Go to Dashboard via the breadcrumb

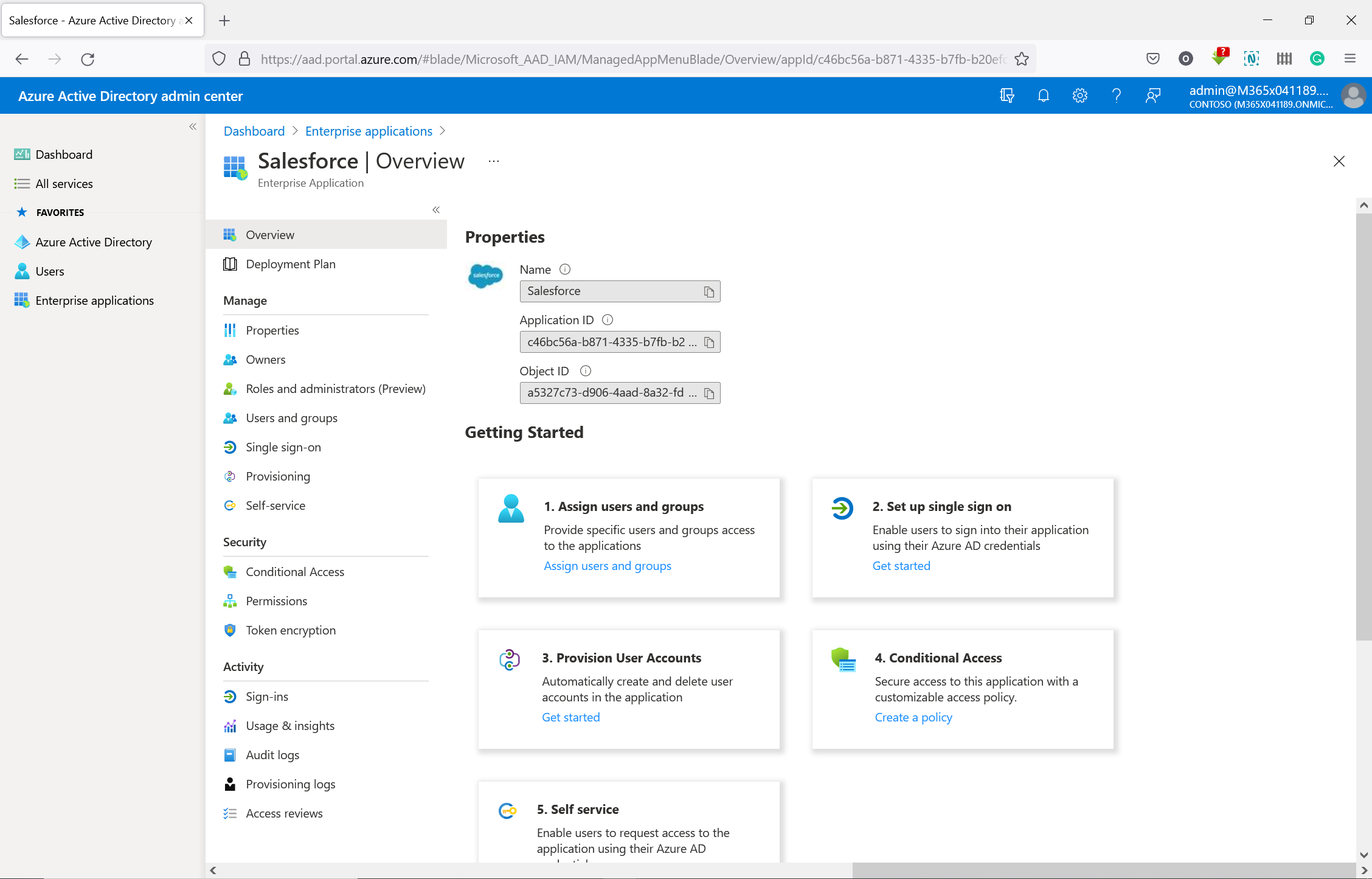coord(254,131)
